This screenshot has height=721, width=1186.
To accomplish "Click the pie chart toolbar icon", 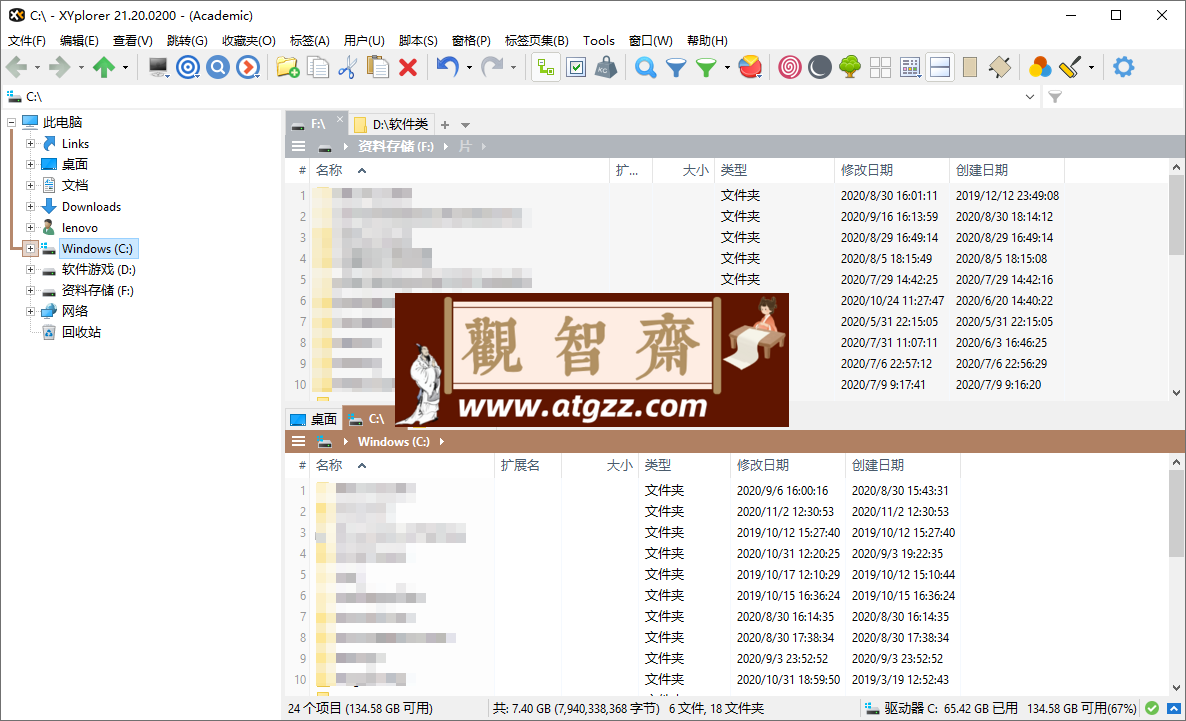I will pos(750,67).
